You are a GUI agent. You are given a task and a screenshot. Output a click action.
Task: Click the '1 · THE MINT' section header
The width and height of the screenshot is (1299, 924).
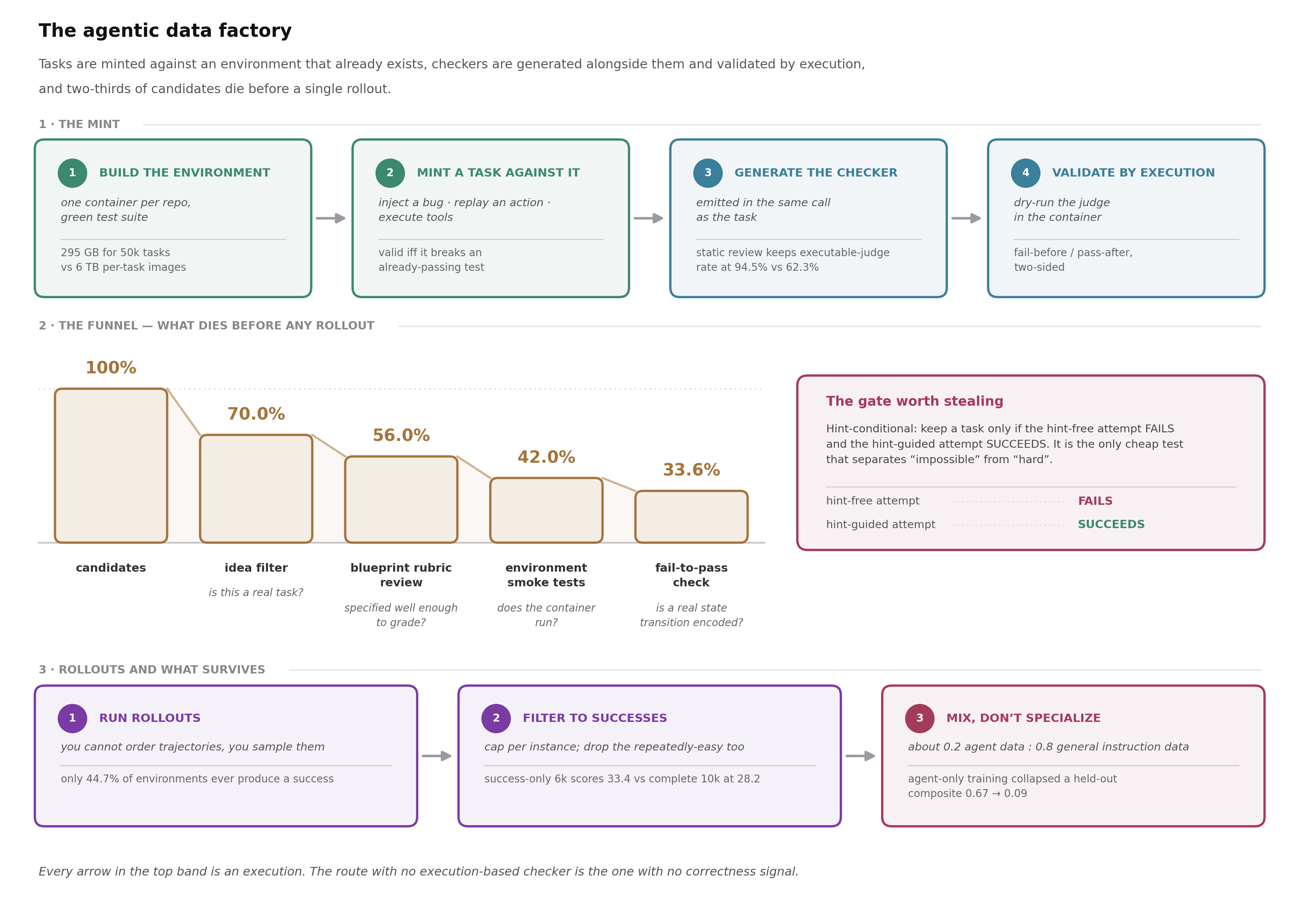(79, 125)
